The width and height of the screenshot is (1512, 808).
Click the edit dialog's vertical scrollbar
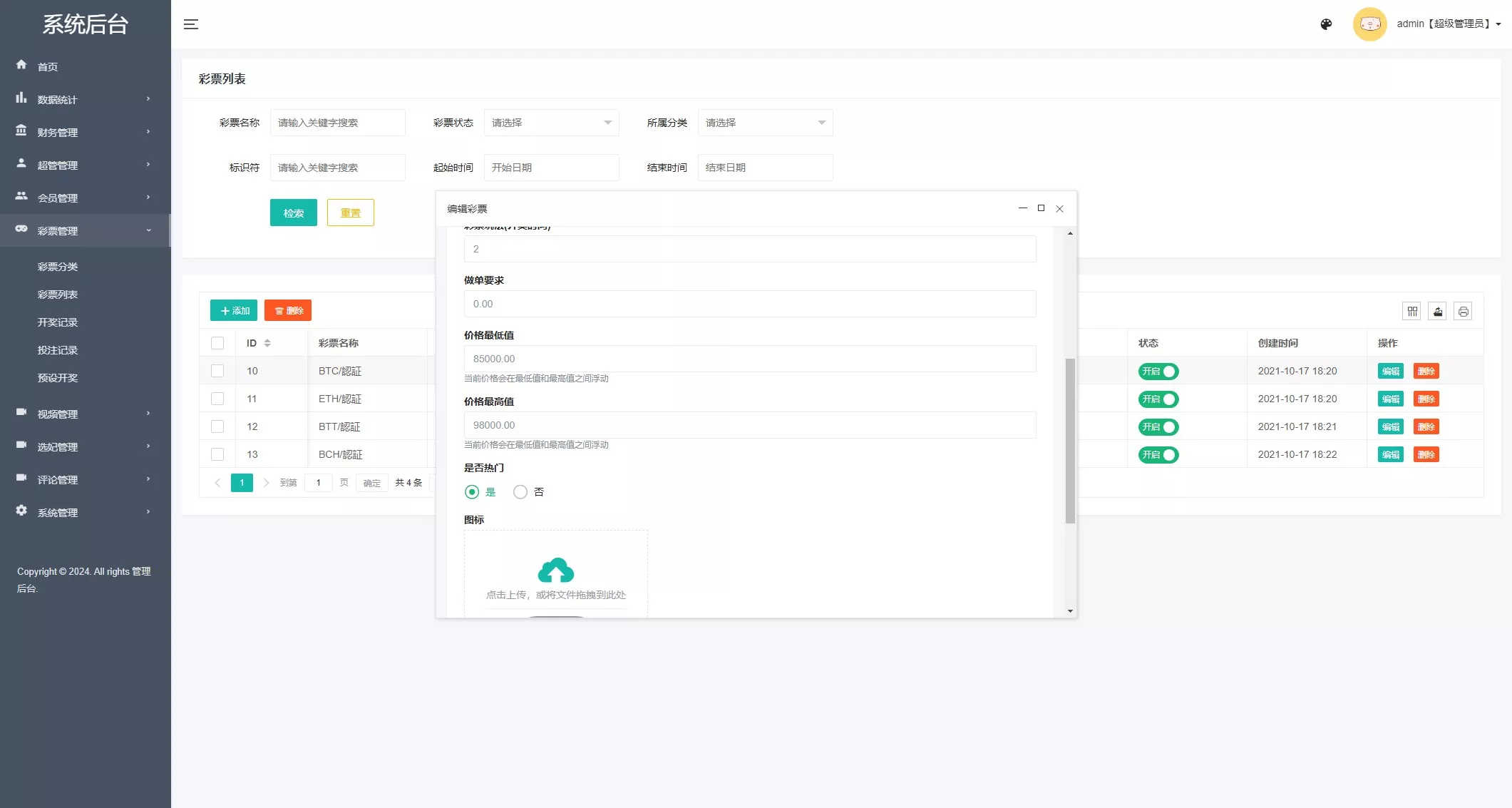(x=1069, y=440)
